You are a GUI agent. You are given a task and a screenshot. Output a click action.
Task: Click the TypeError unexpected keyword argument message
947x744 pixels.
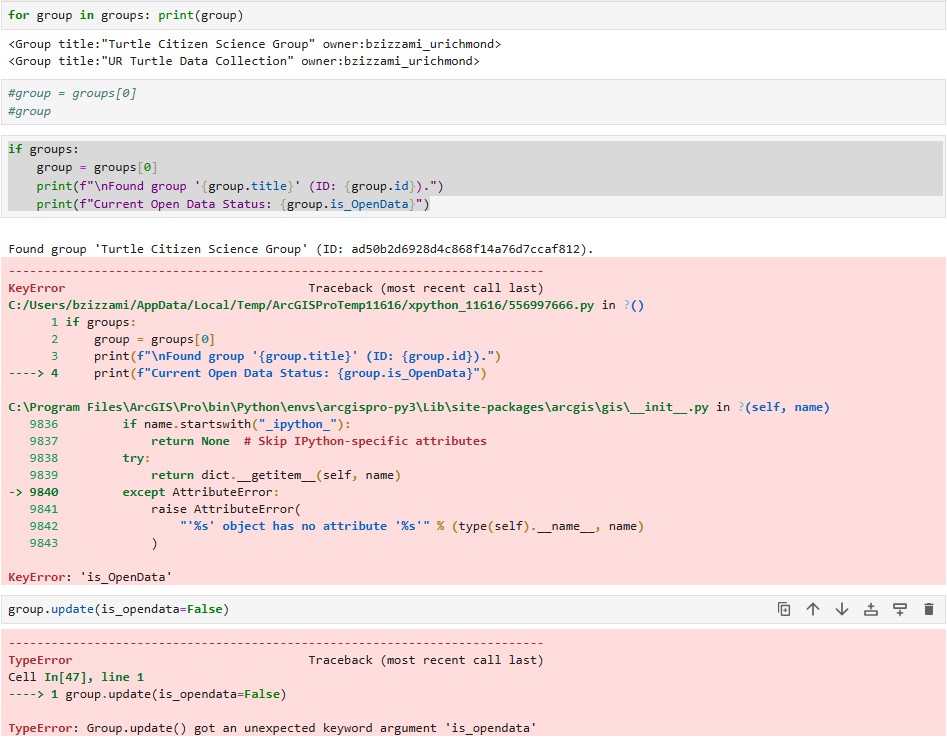271,728
